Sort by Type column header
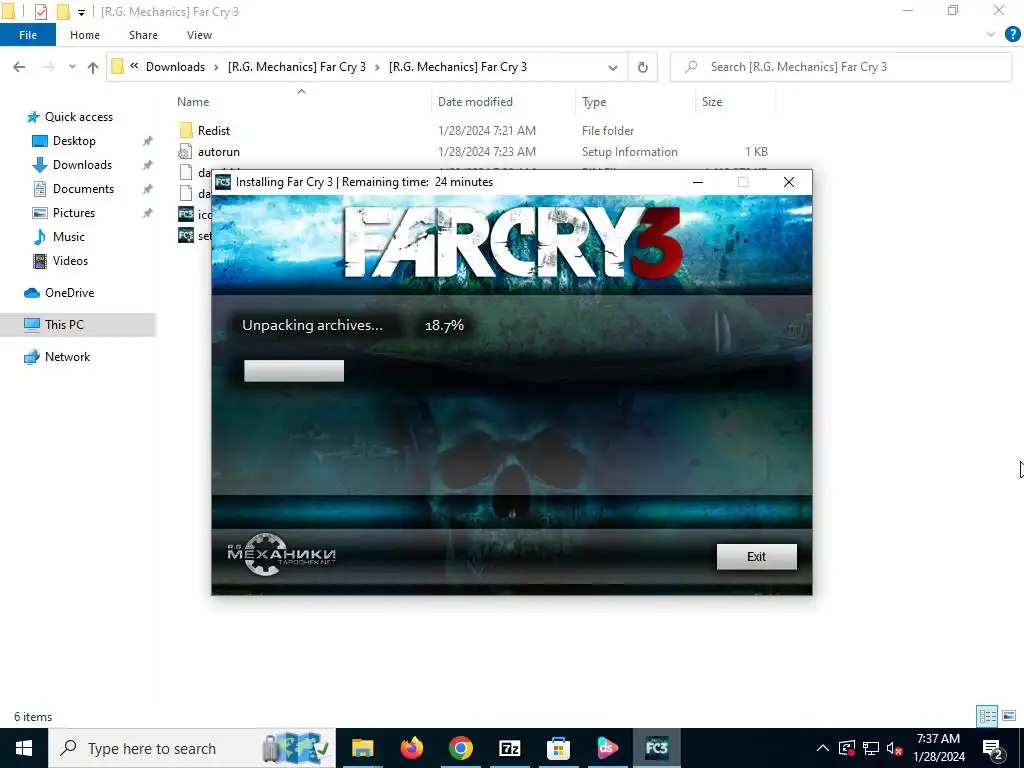This screenshot has width=1024, height=768. [594, 101]
